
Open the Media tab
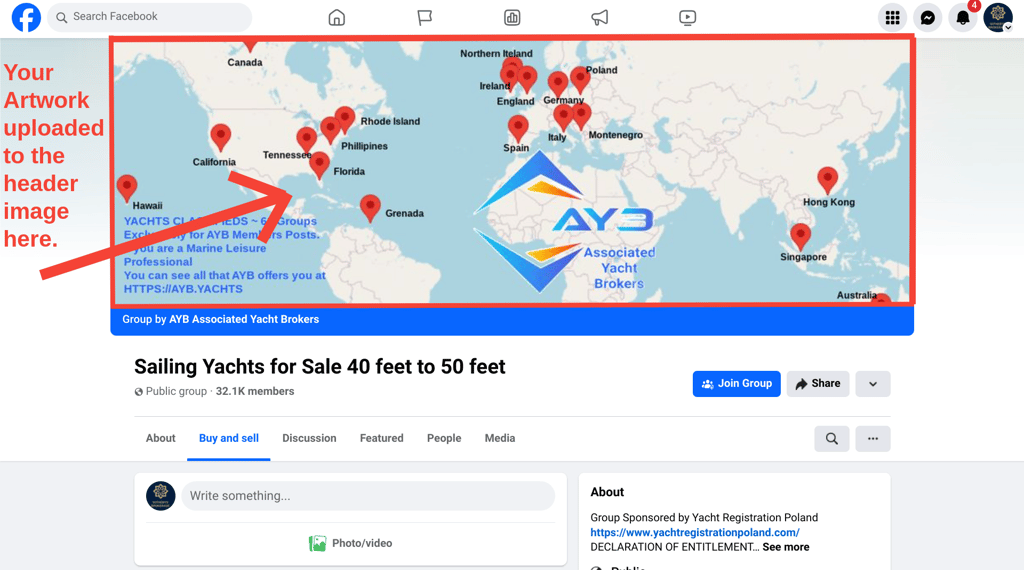pos(500,438)
